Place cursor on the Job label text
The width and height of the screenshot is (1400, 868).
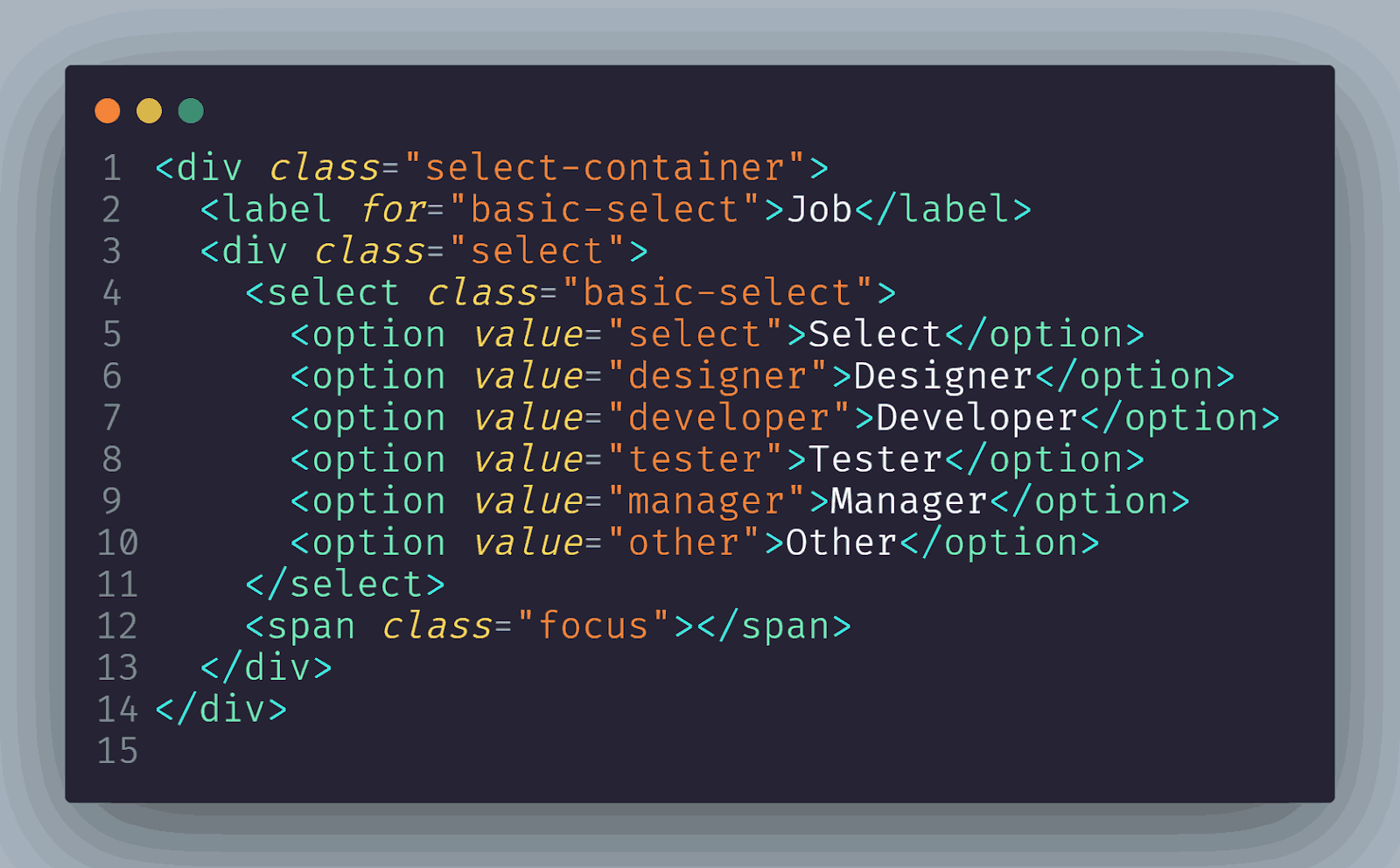[x=820, y=210]
